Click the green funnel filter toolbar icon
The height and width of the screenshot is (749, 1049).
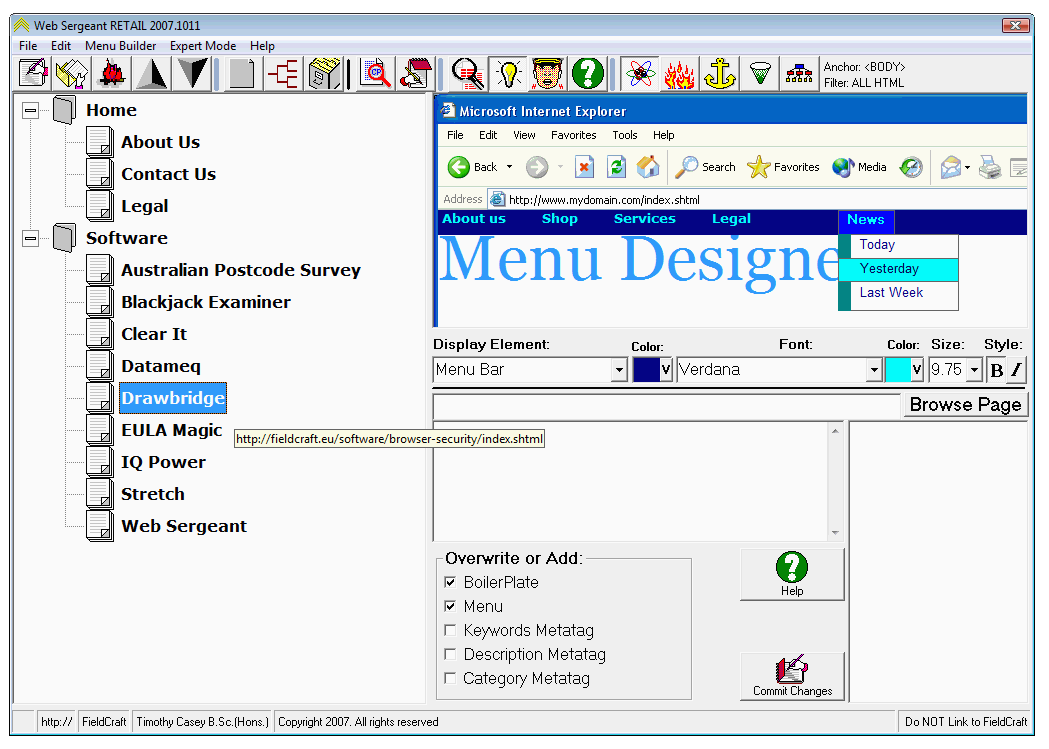759,74
